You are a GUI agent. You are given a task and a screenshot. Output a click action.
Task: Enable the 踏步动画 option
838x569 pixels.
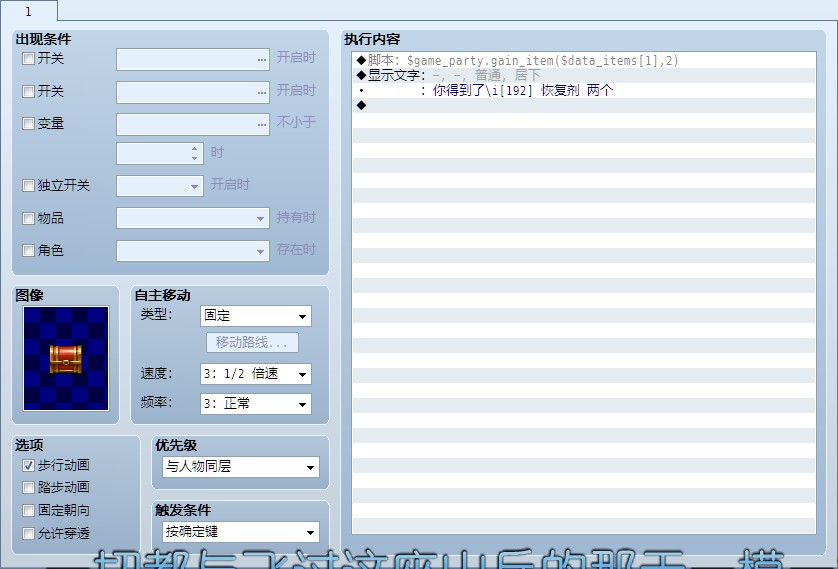28,488
